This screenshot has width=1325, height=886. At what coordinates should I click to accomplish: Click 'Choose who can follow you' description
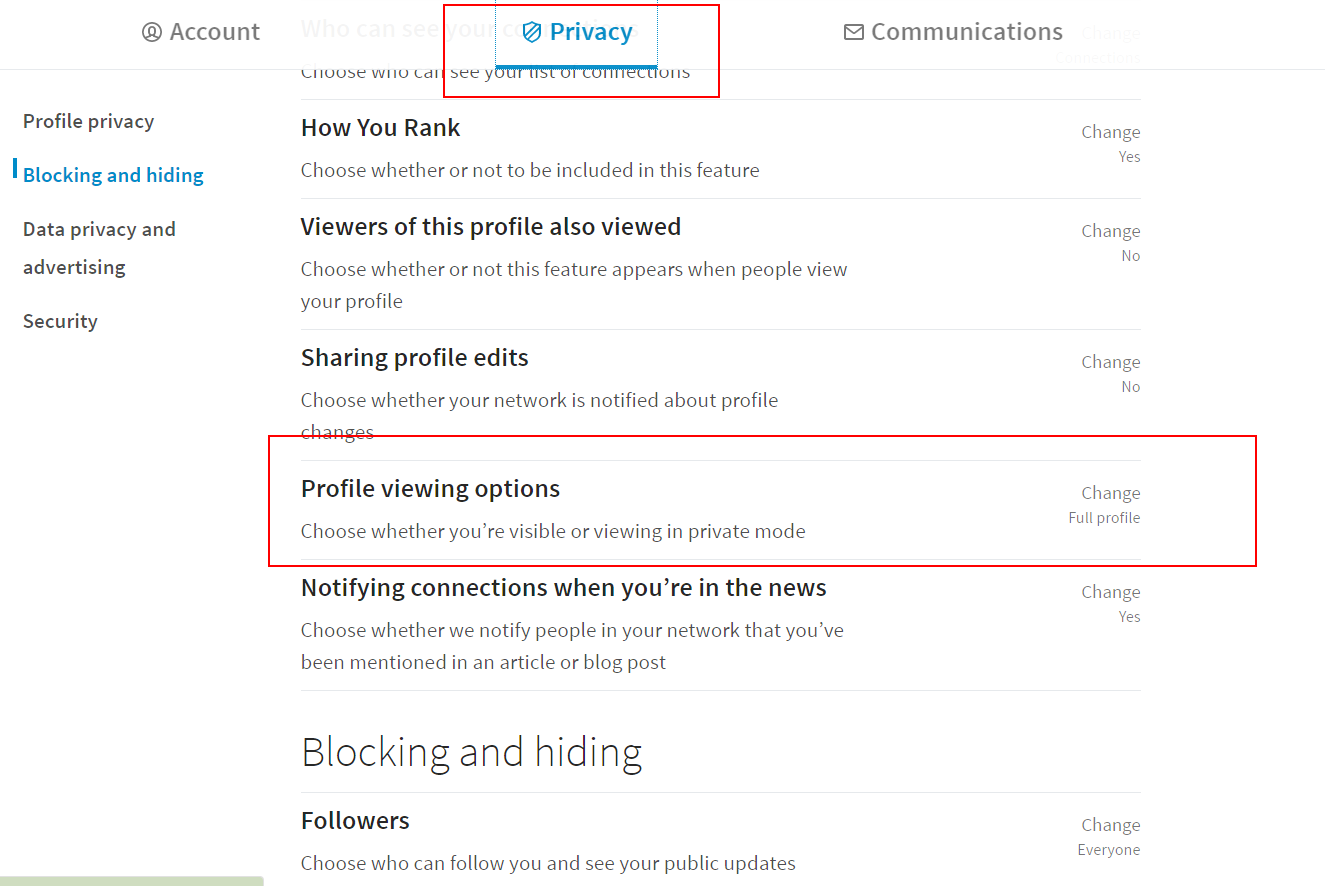click(548, 863)
